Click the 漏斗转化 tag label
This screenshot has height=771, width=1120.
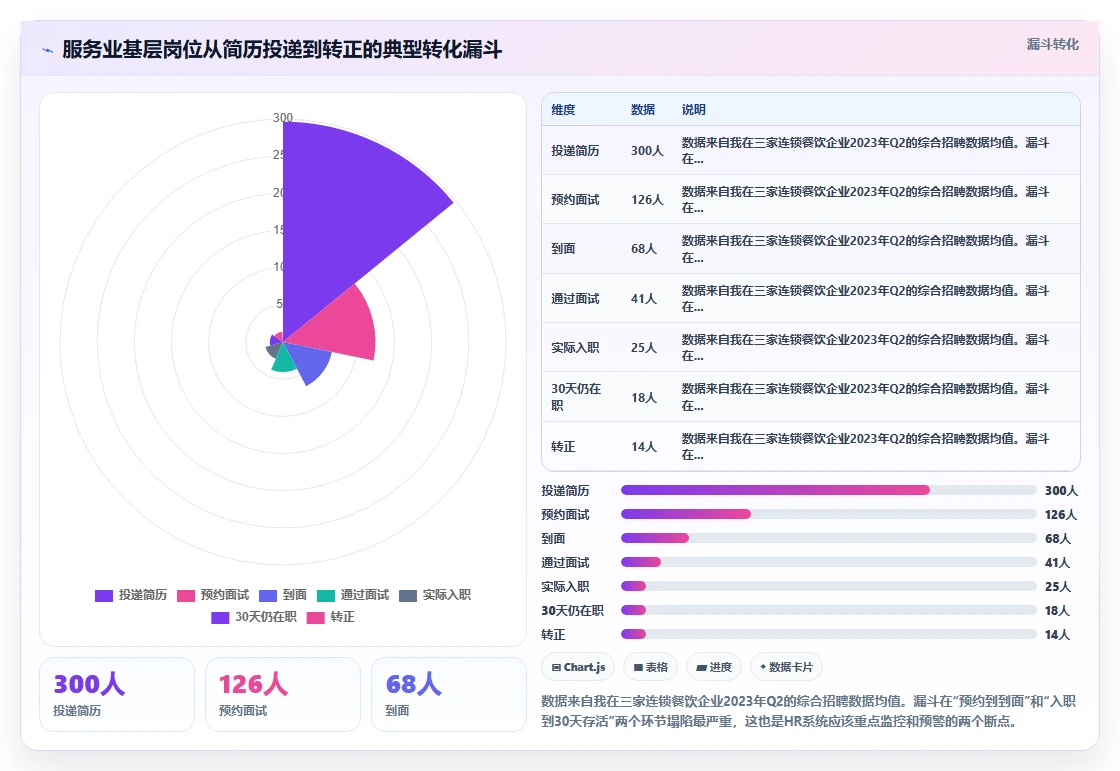(x=1052, y=44)
